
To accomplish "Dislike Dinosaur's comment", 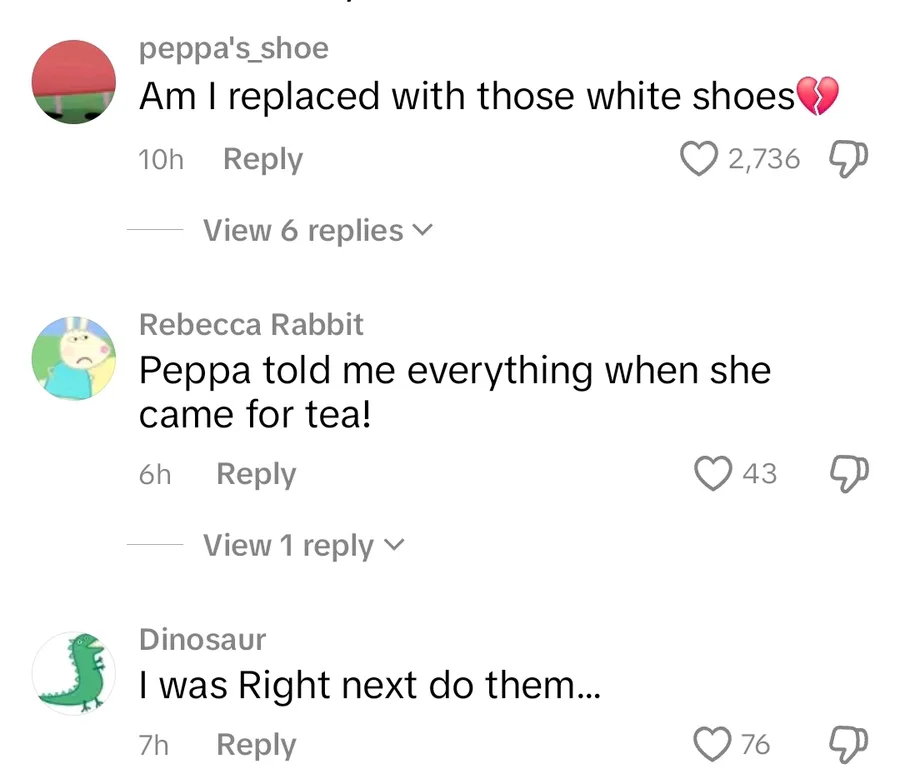I will (x=849, y=743).
